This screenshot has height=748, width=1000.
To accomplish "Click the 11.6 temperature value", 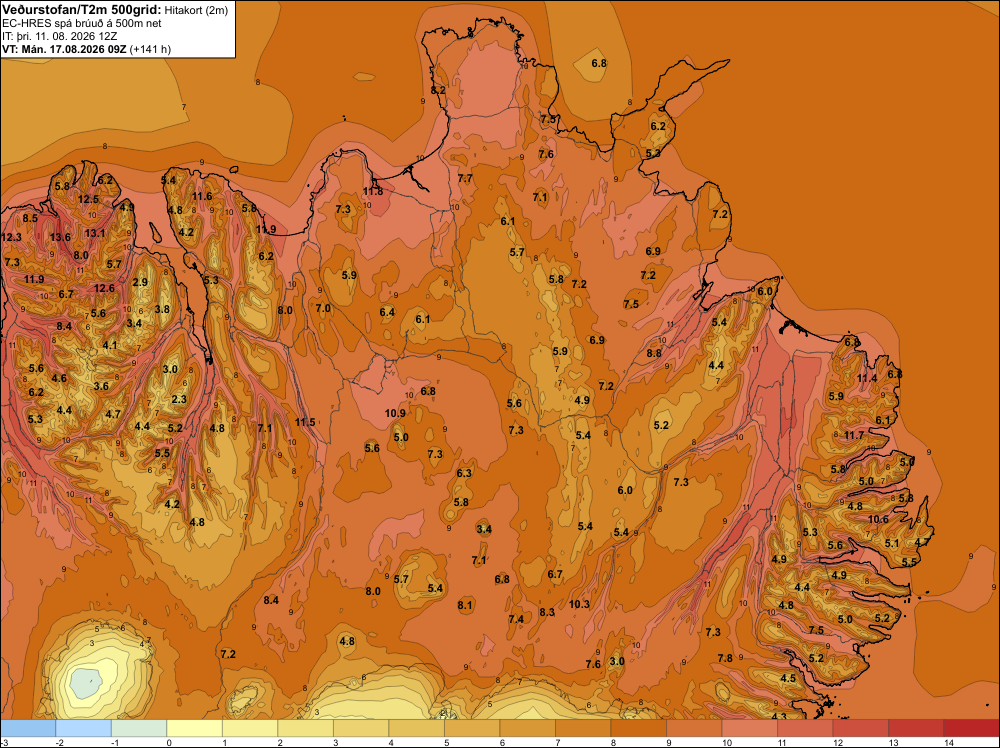I will (202, 196).
